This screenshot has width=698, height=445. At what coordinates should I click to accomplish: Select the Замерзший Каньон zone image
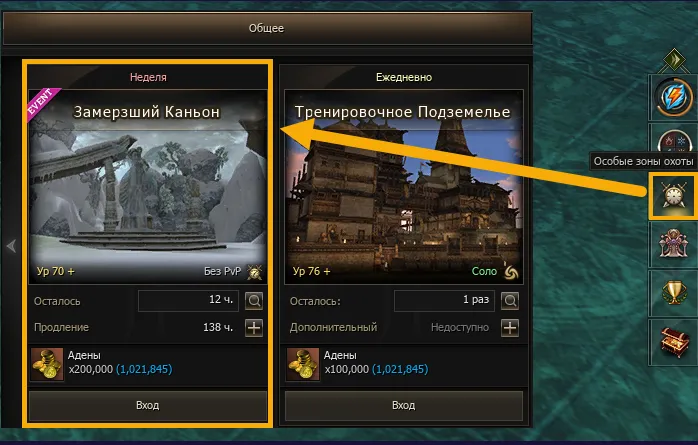pos(148,187)
